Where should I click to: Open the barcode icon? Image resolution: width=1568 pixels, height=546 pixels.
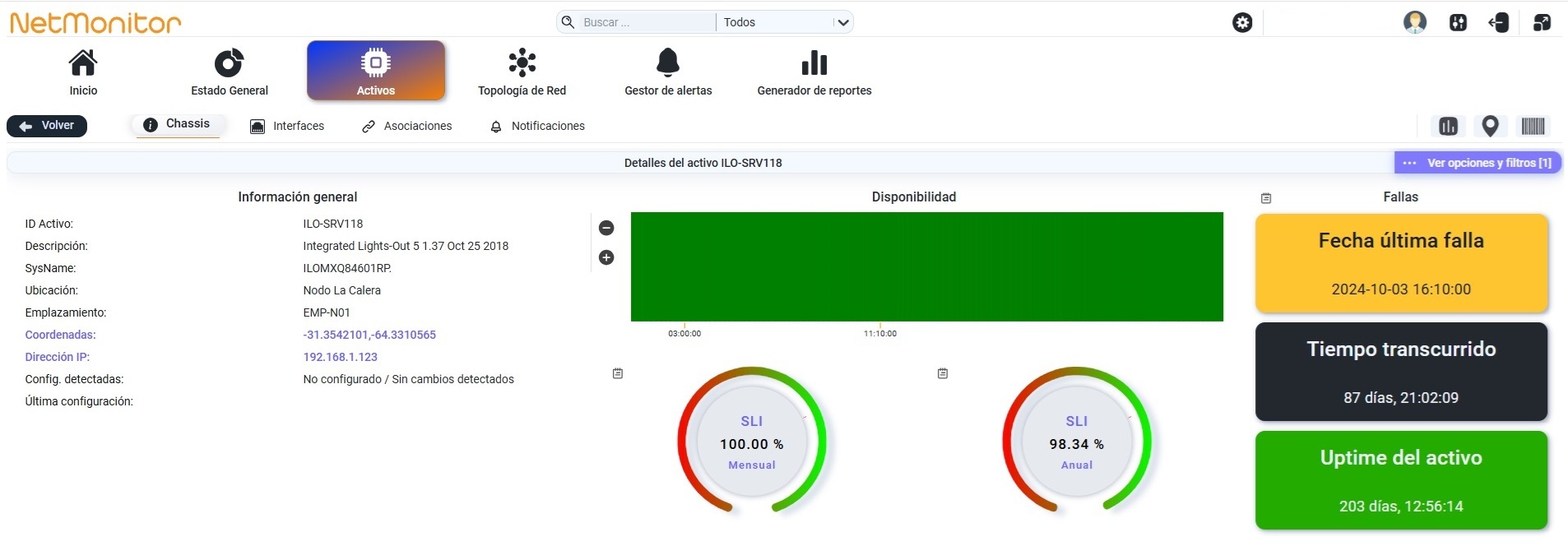point(1533,126)
